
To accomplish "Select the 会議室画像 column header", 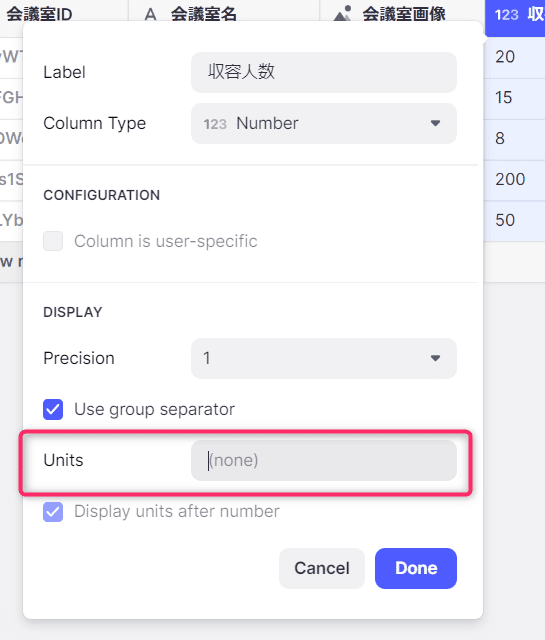I will (x=402, y=12).
